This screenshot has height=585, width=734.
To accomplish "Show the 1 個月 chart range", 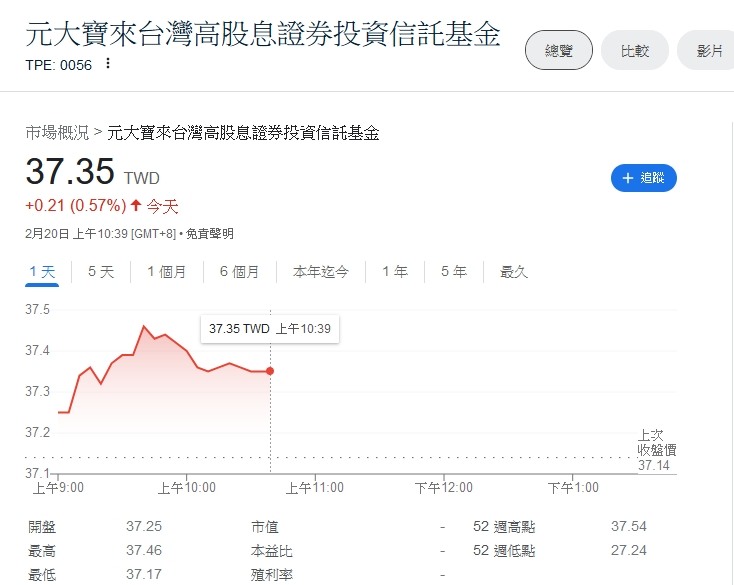I will click(x=167, y=271).
